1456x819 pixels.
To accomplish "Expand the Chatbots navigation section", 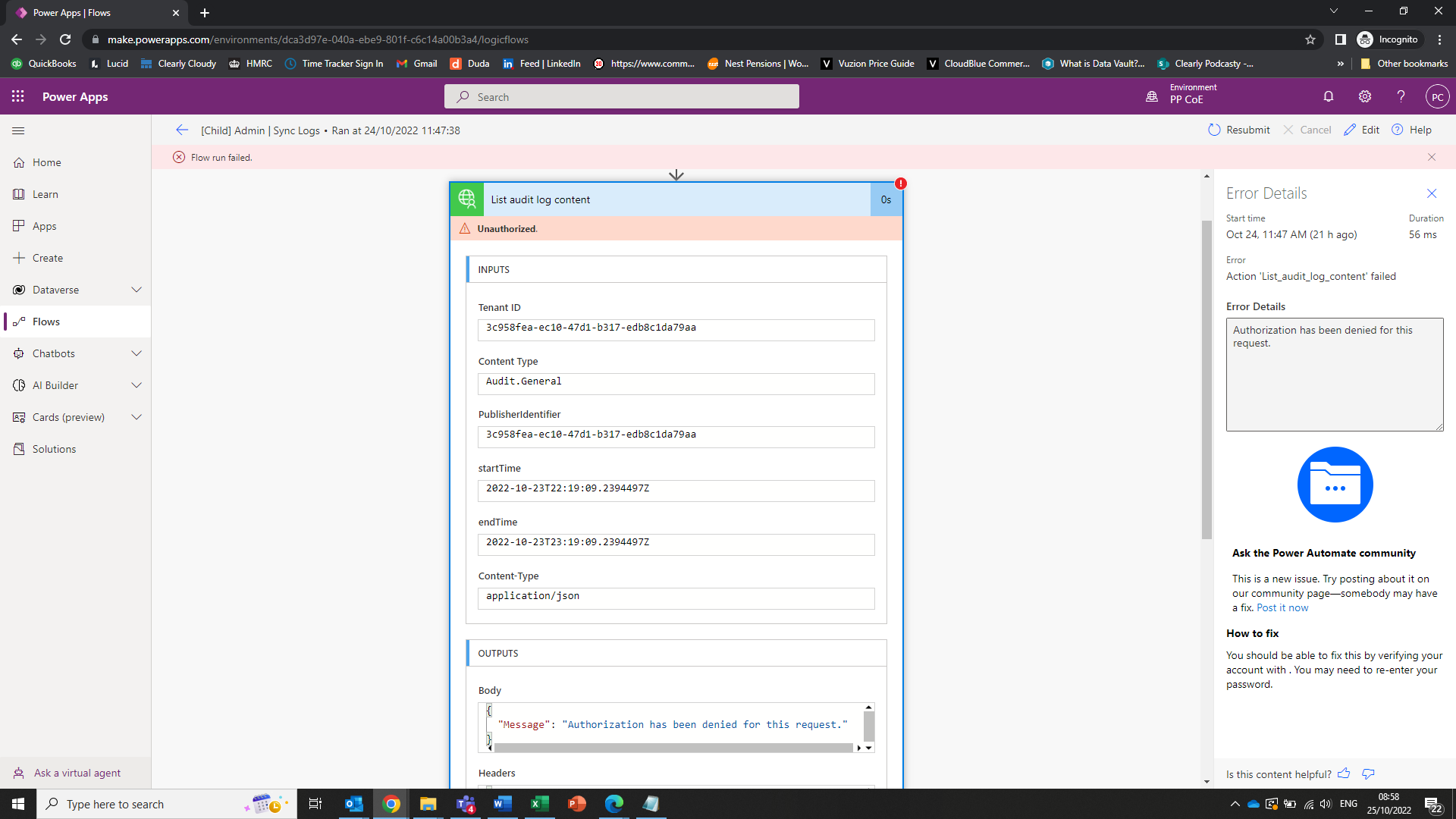I will tap(136, 353).
